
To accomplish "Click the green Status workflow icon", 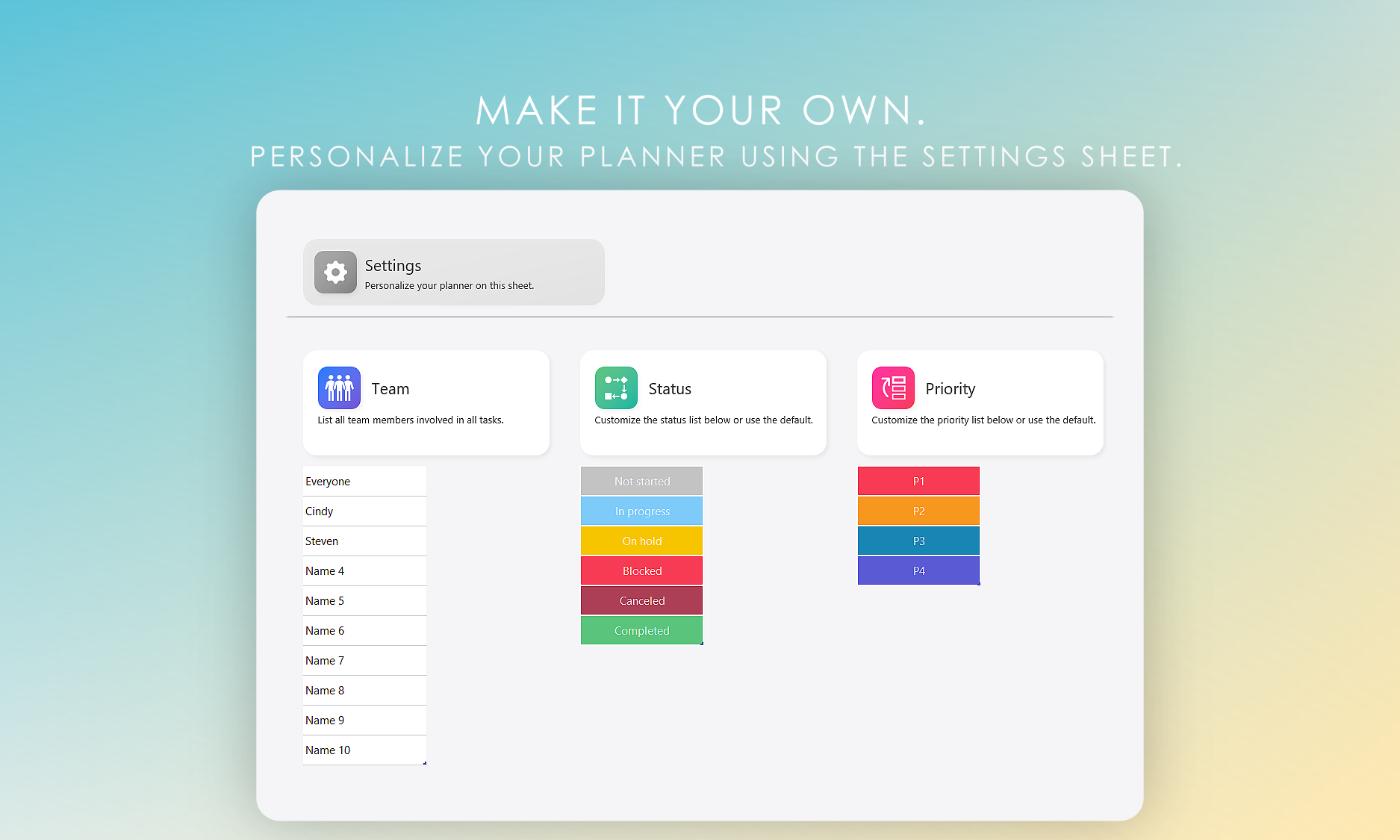I will 616,388.
